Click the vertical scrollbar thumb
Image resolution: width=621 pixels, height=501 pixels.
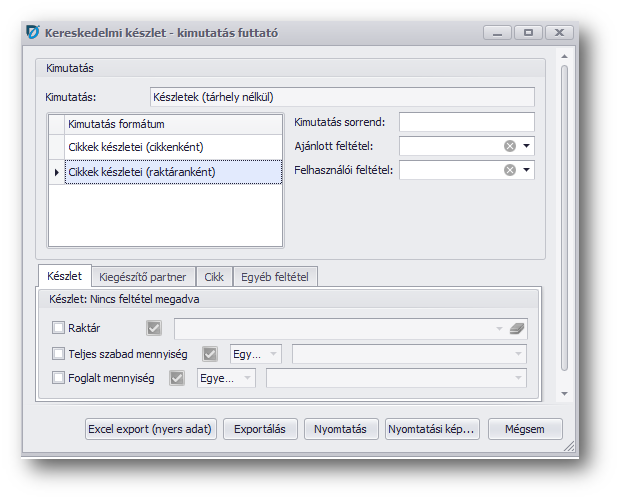[x=564, y=218]
